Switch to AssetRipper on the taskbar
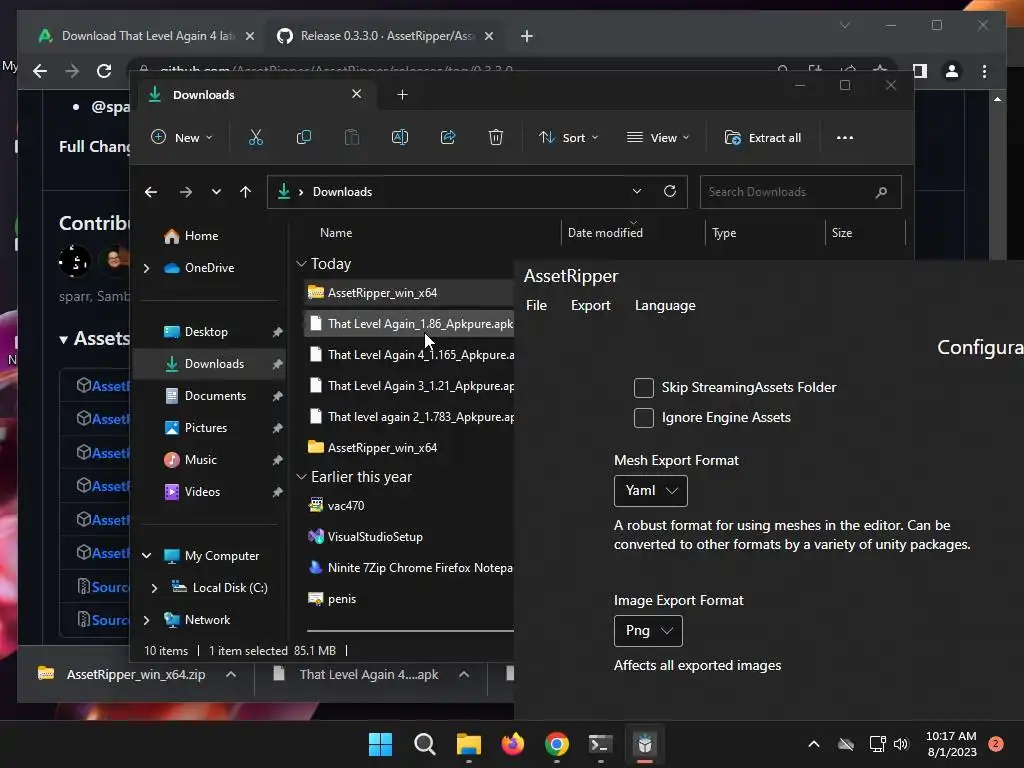 645,744
